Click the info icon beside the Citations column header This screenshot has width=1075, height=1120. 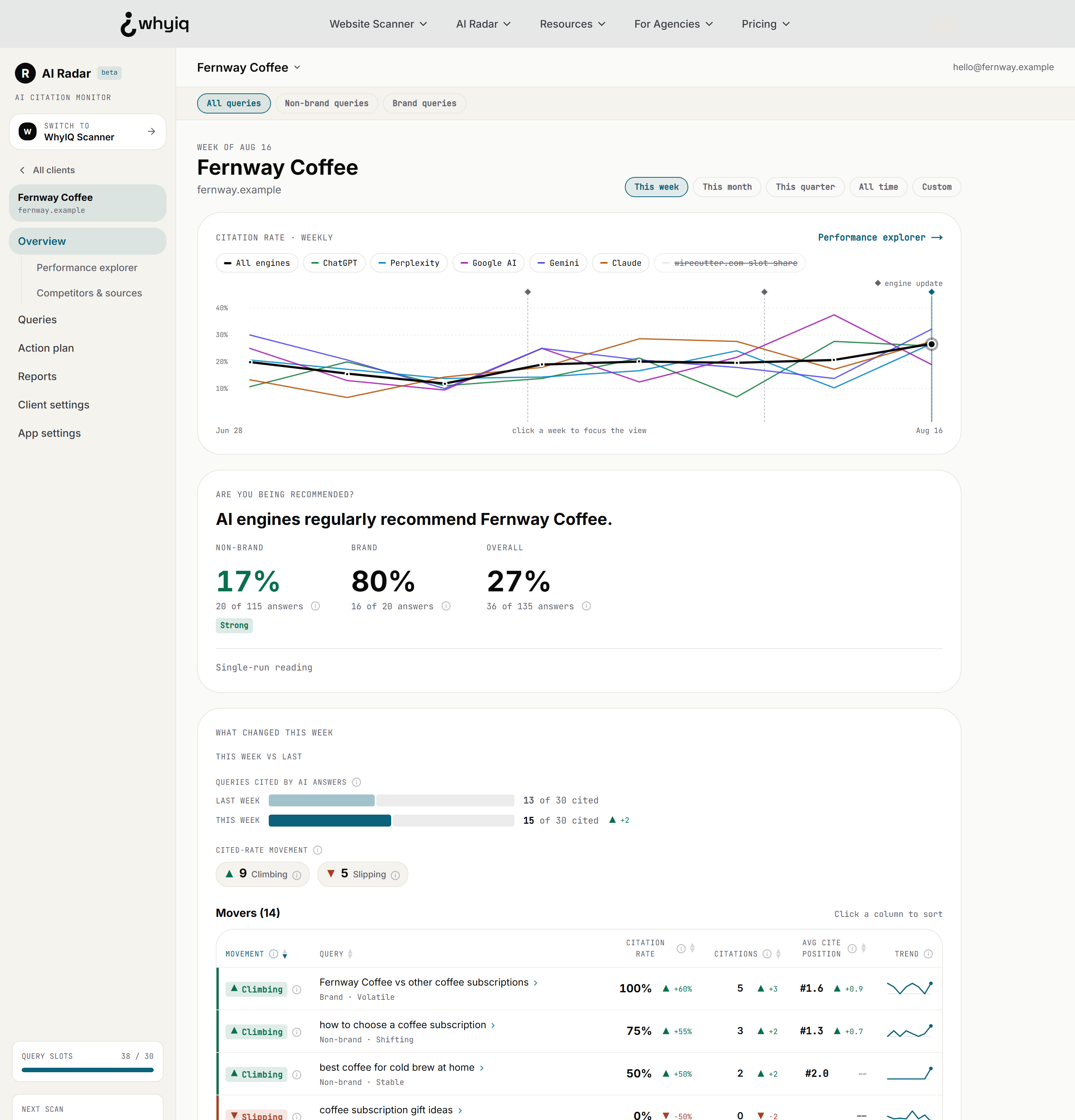point(767,954)
